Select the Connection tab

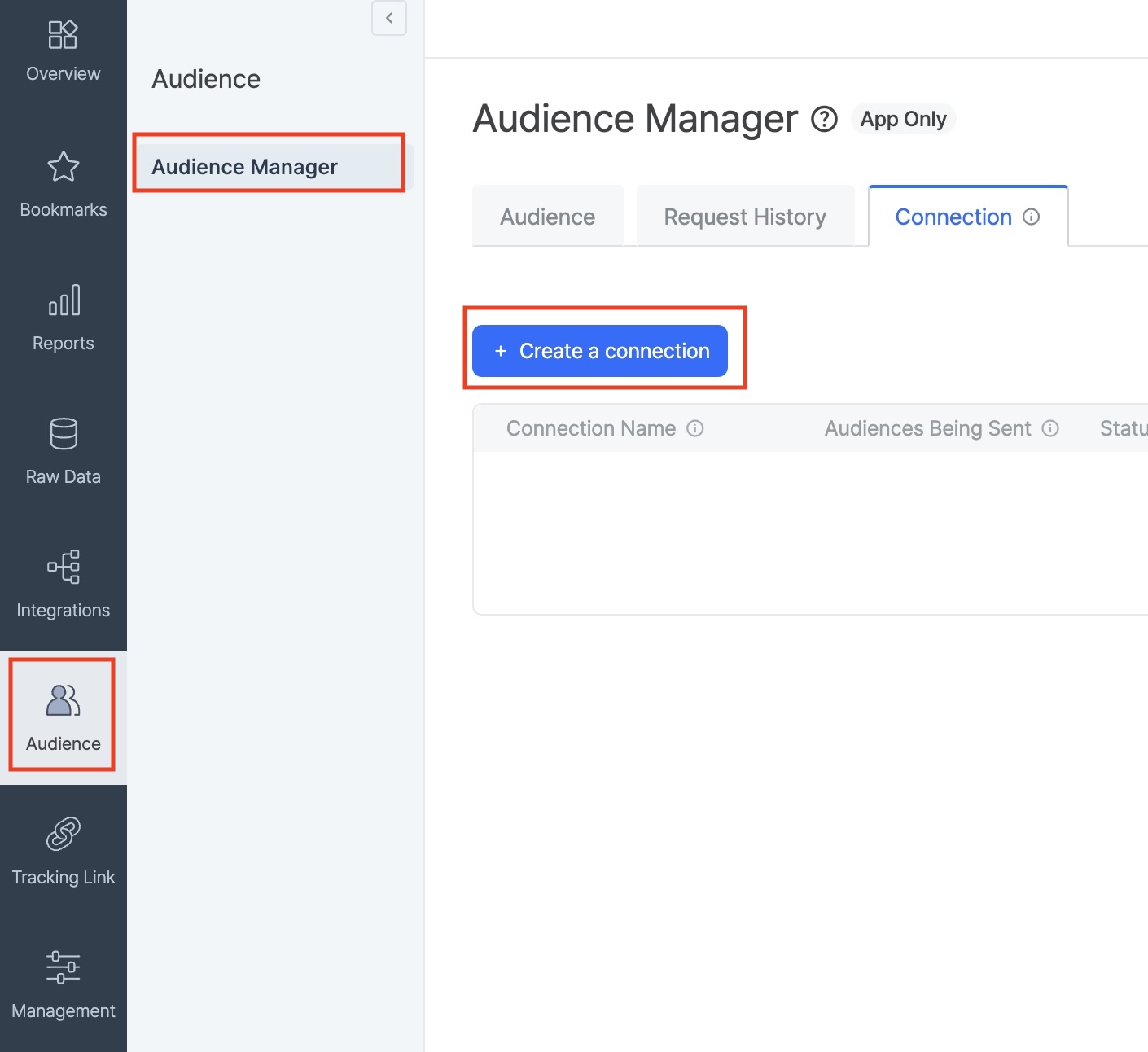point(953,217)
